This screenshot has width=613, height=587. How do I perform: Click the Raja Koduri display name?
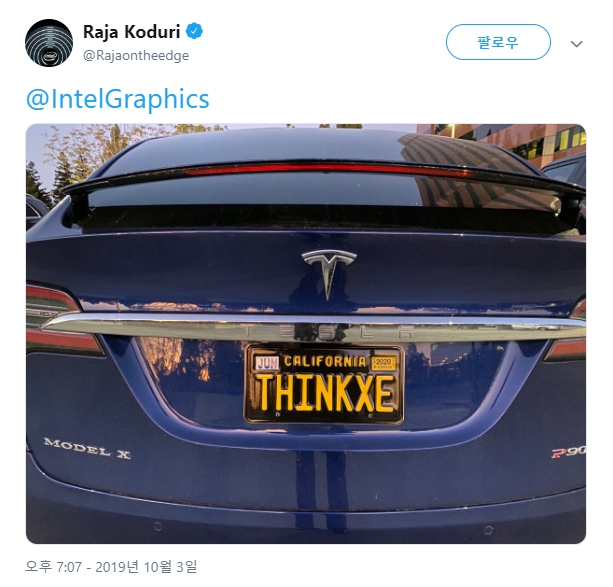click(x=132, y=32)
